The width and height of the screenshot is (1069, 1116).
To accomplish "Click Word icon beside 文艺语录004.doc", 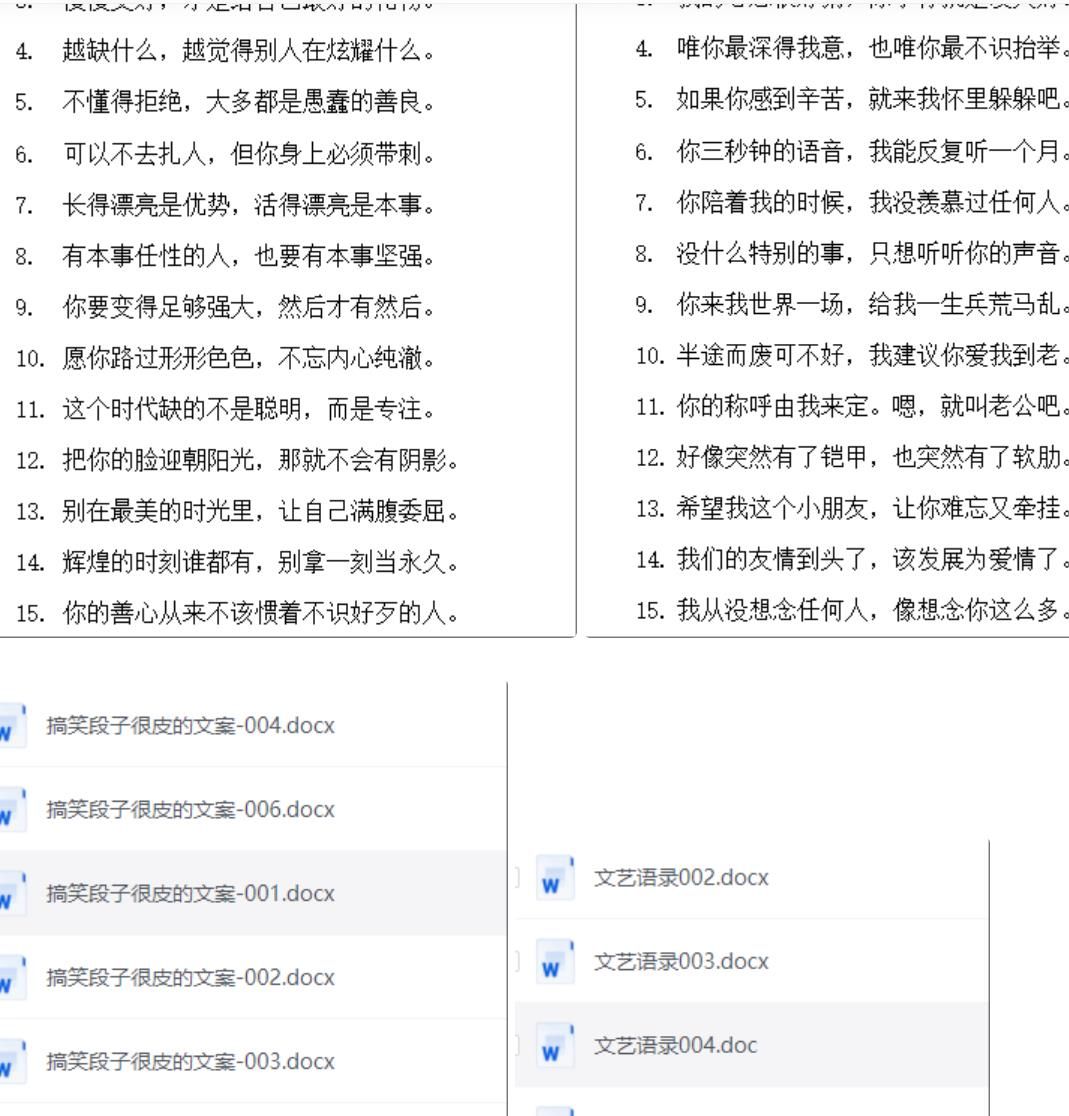I will click(x=554, y=1046).
